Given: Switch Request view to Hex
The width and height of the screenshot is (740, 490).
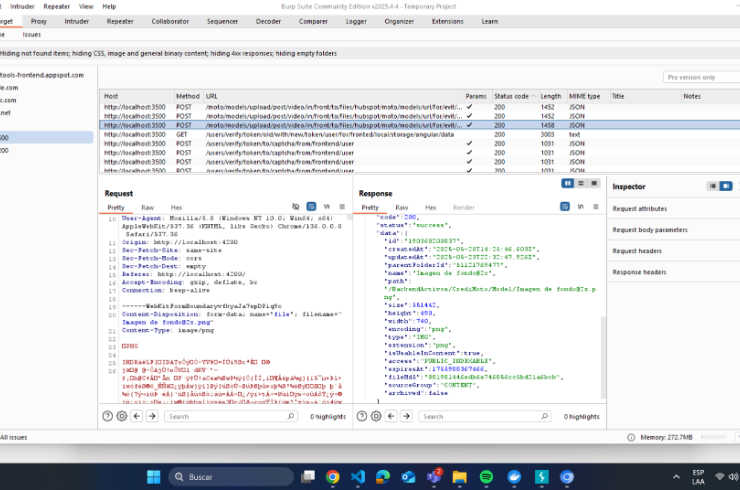Looking at the screenshot, I should (x=176, y=207).
